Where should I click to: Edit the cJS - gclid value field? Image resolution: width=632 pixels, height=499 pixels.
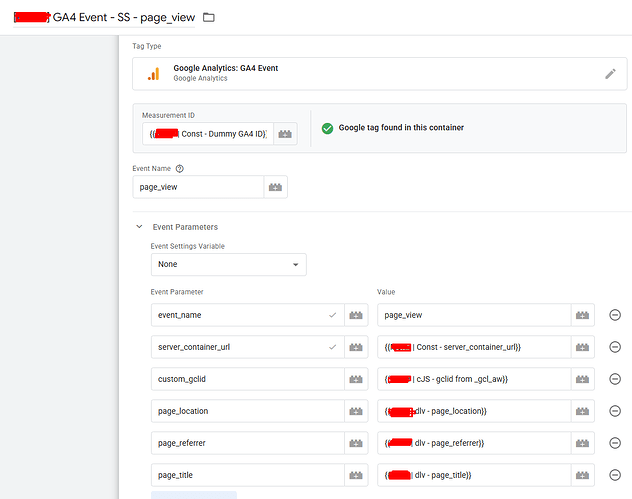(474, 379)
